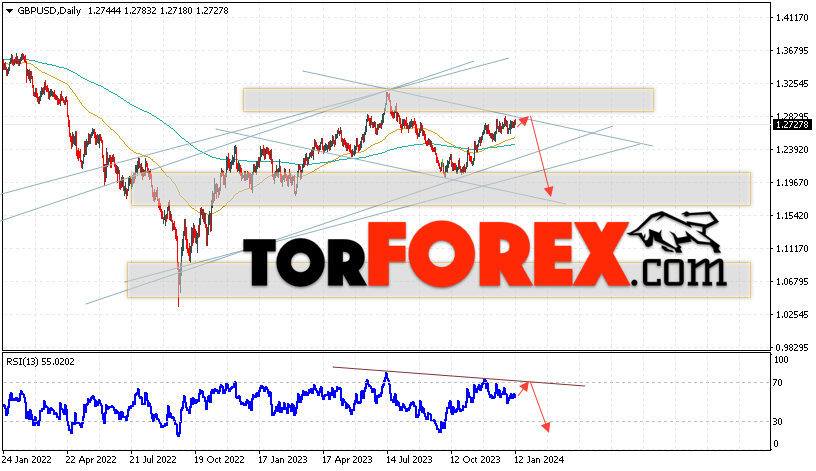Select the 1.36795 price axis label
The image size is (816, 471).
(x=792, y=50)
